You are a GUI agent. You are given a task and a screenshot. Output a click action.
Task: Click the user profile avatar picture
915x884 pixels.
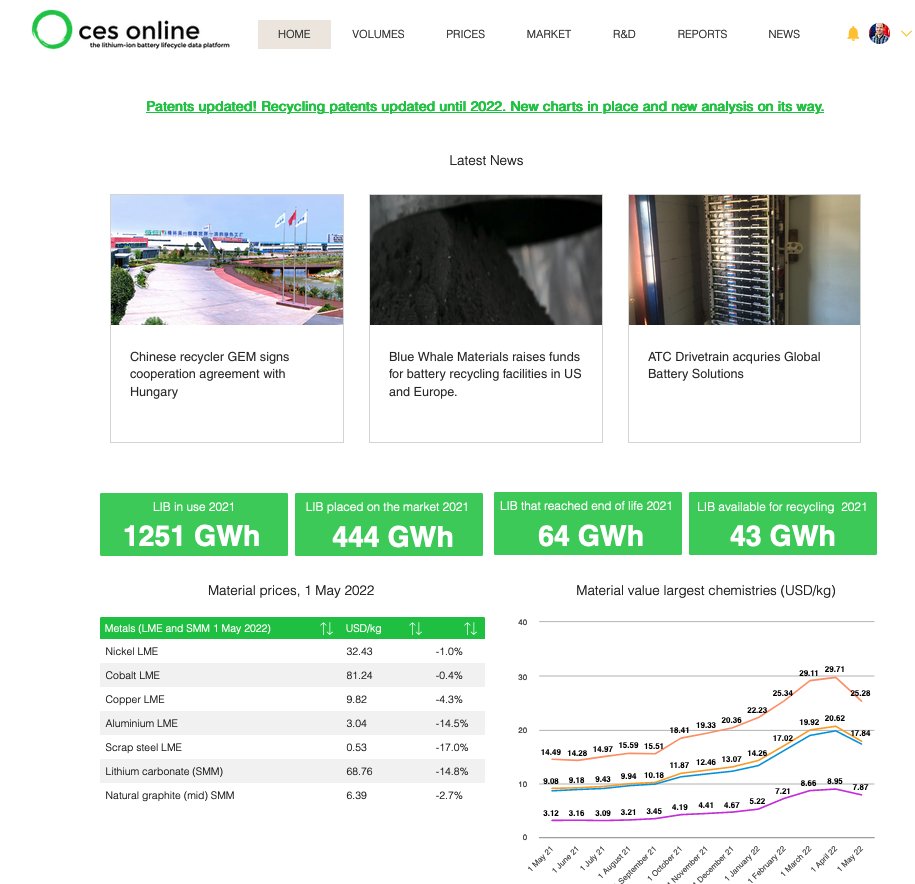880,33
